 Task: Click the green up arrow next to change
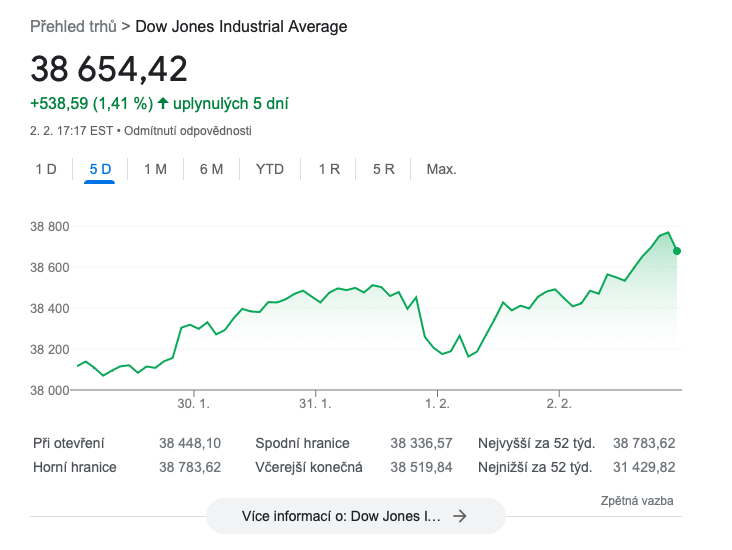(162, 103)
